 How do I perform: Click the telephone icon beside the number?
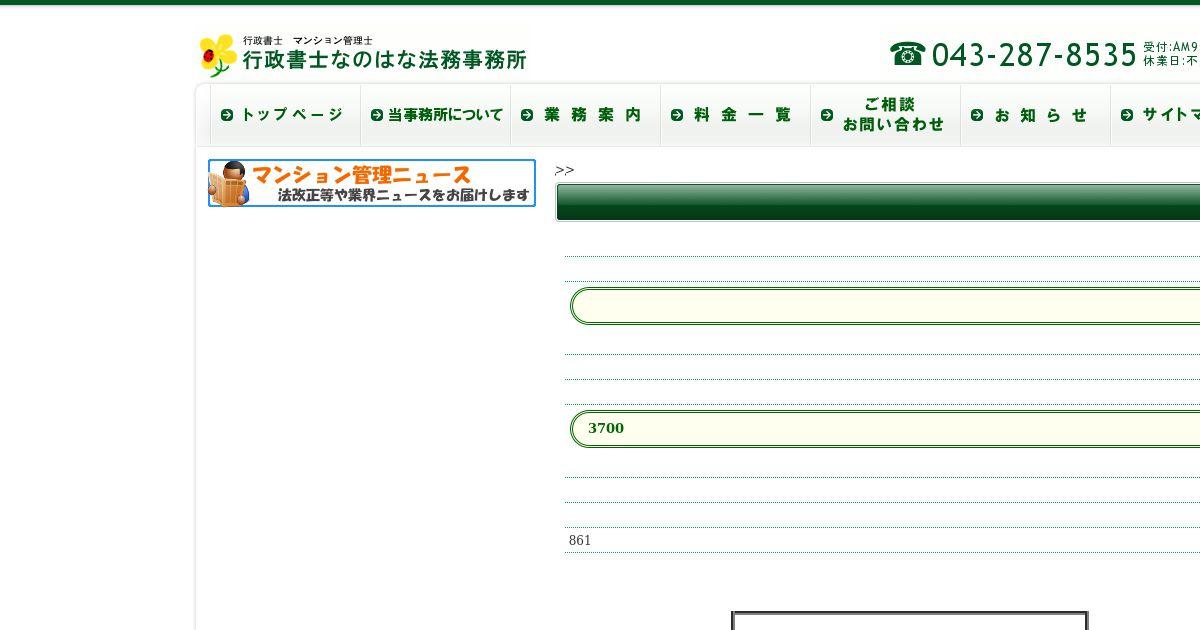908,54
